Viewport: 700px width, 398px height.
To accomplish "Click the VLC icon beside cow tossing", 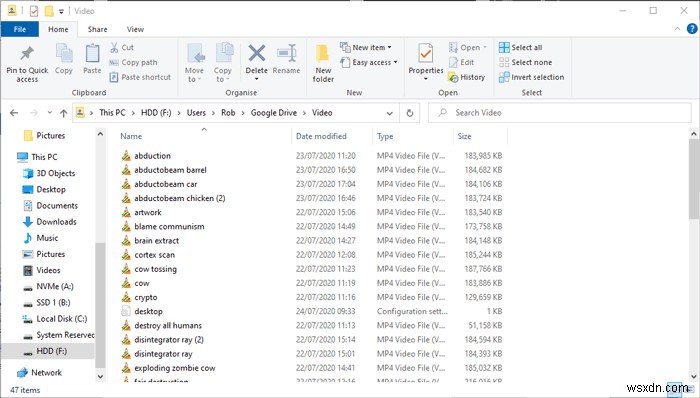I will coord(126,269).
